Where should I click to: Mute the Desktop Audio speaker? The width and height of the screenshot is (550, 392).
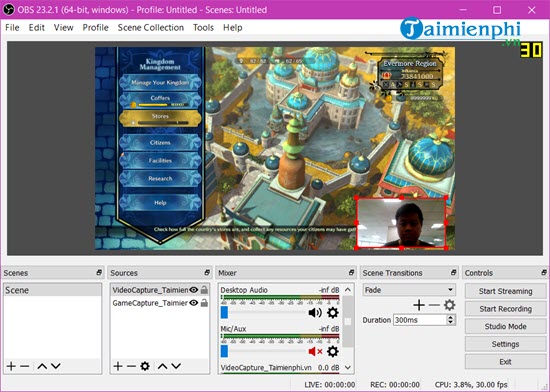[315, 312]
